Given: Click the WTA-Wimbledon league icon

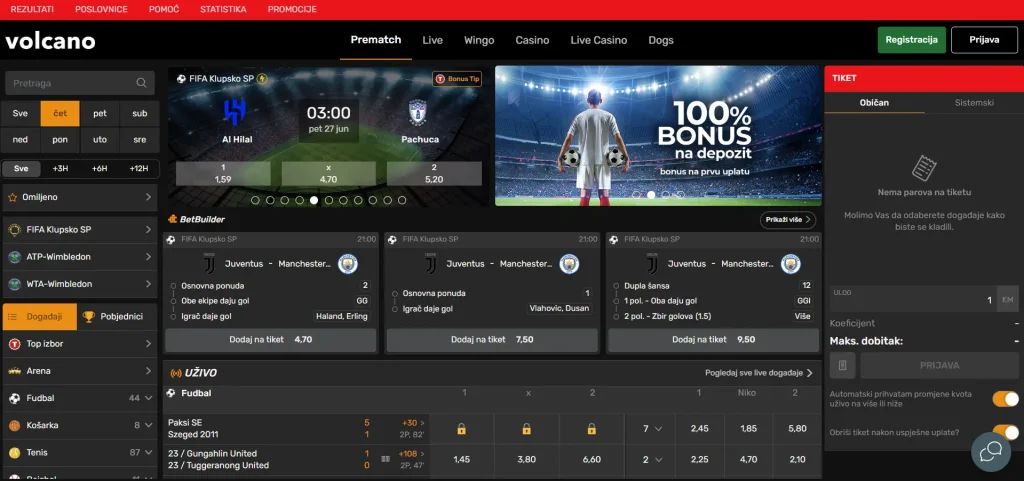Looking at the screenshot, I should [x=14, y=284].
